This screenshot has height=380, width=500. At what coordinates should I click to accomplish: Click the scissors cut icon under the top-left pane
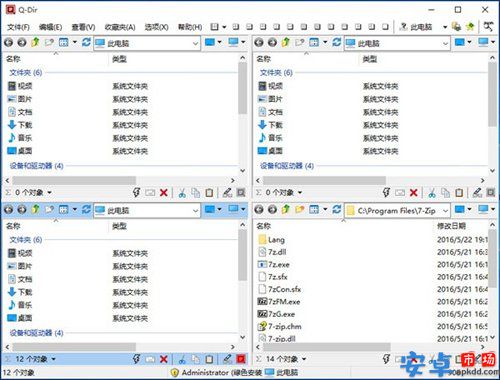[x=182, y=192]
